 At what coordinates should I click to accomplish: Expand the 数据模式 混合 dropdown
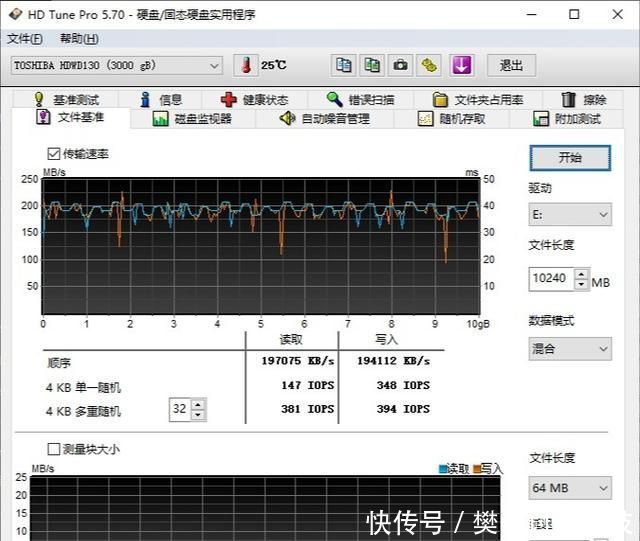[x=570, y=349]
